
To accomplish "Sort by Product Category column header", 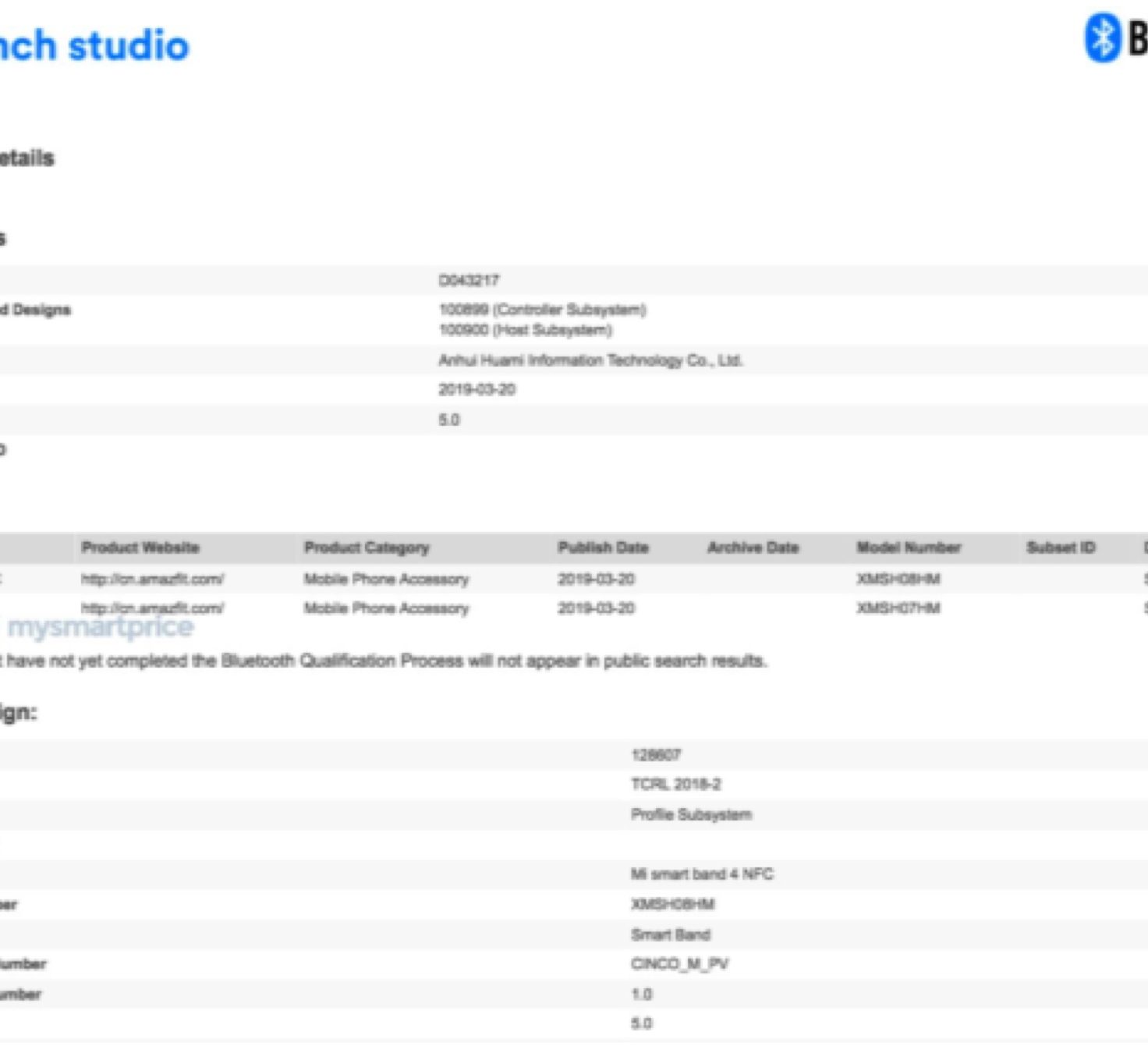I will [x=367, y=548].
